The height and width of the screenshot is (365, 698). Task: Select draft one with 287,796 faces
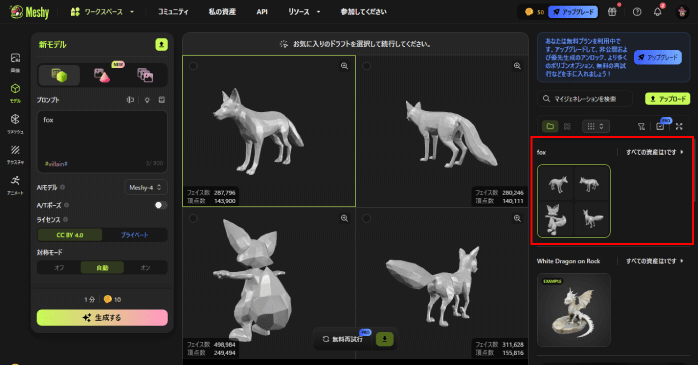[193, 66]
